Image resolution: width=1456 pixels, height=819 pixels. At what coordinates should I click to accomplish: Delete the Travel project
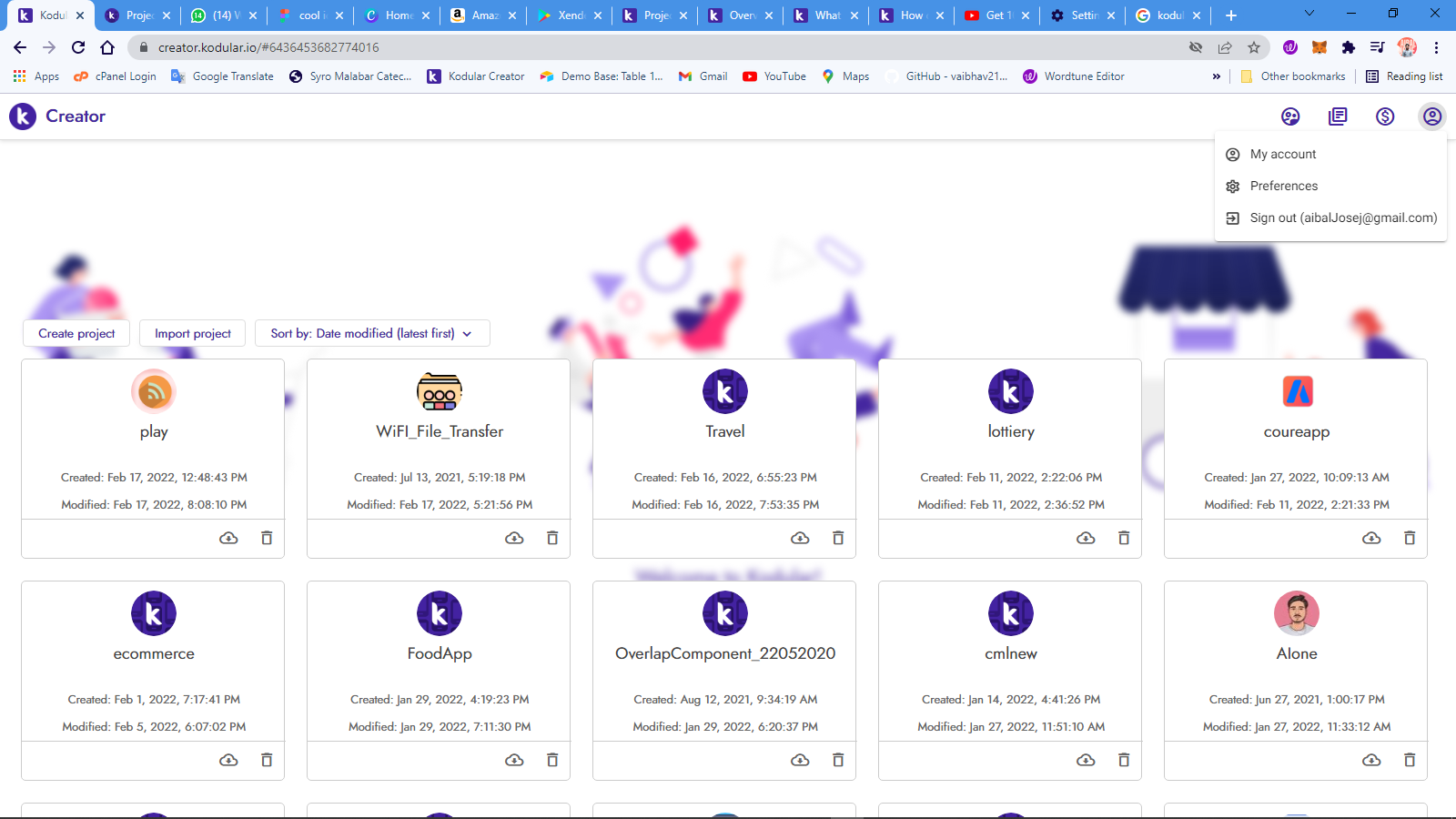tap(838, 538)
